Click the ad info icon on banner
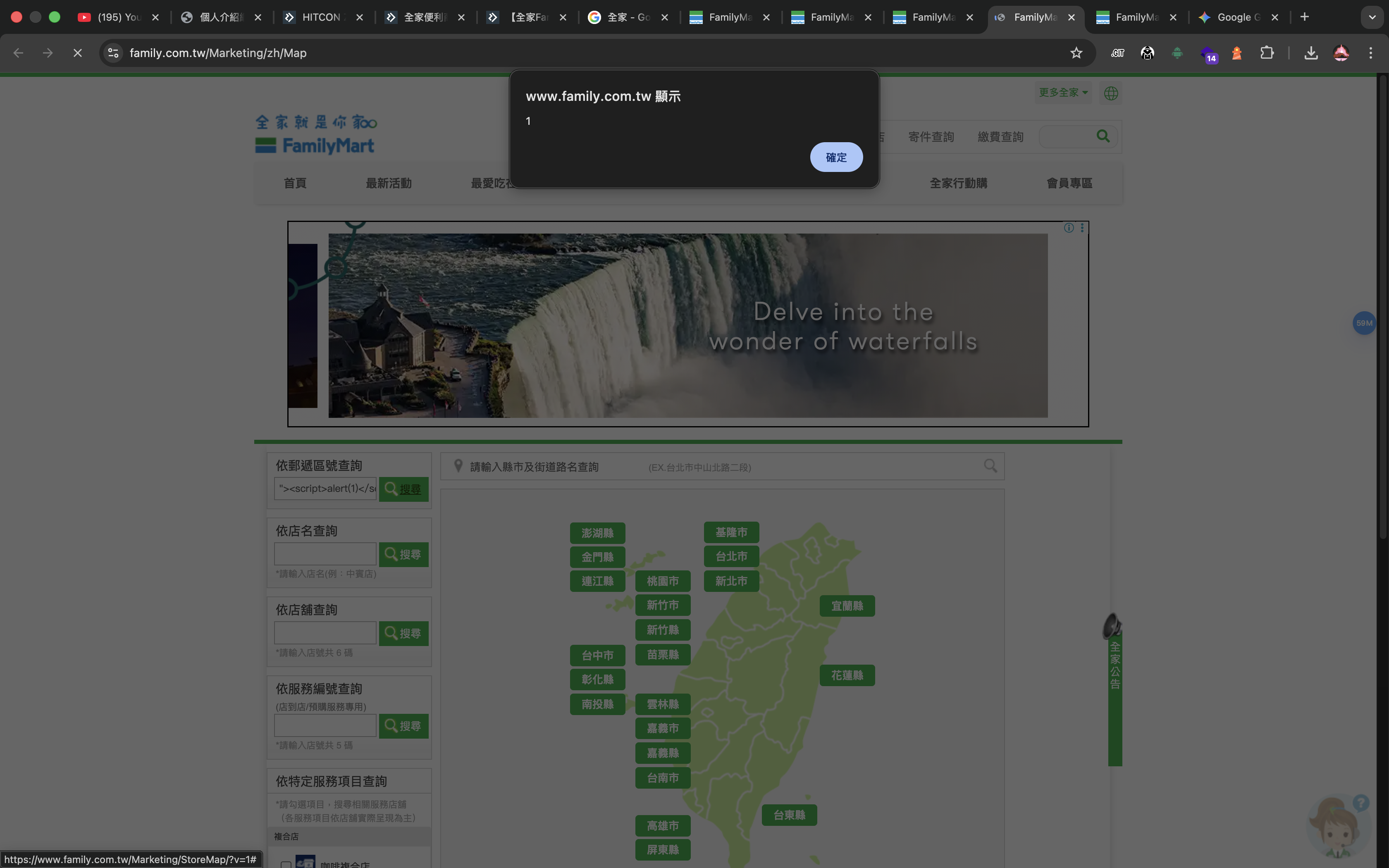The image size is (1389, 868). [1069, 228]
